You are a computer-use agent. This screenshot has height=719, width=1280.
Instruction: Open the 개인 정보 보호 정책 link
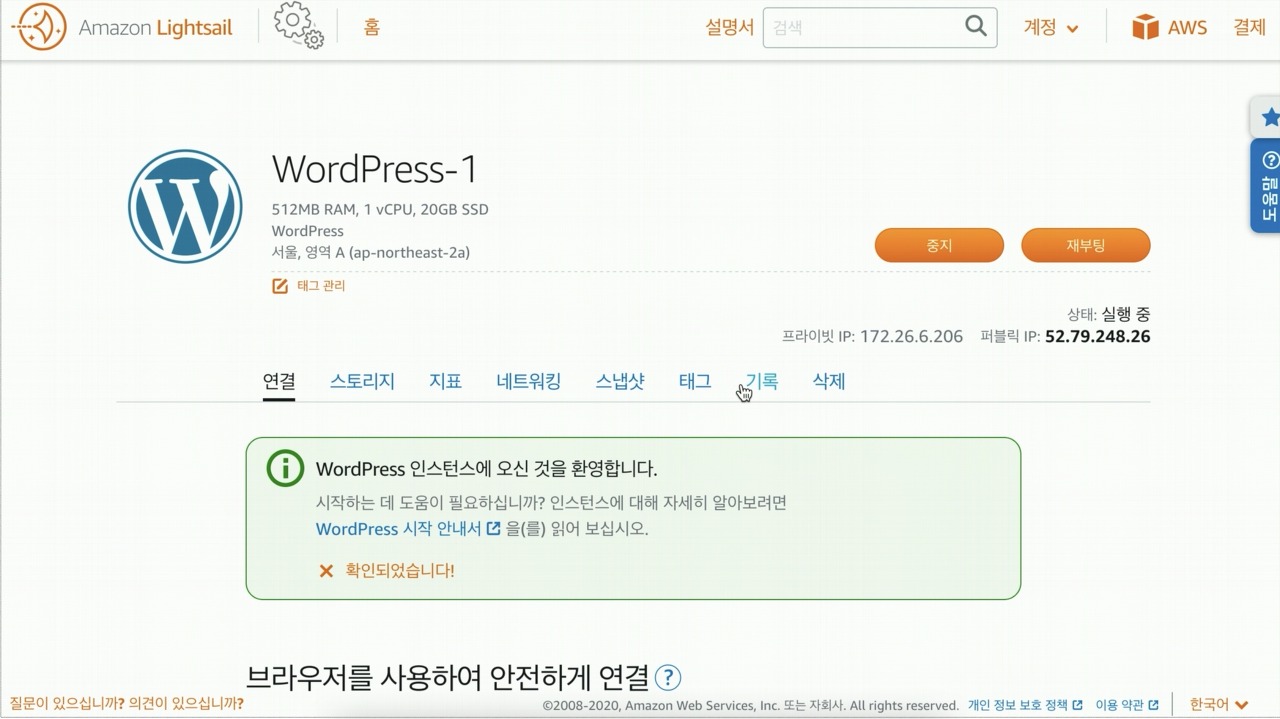(x=1025, y=705)
